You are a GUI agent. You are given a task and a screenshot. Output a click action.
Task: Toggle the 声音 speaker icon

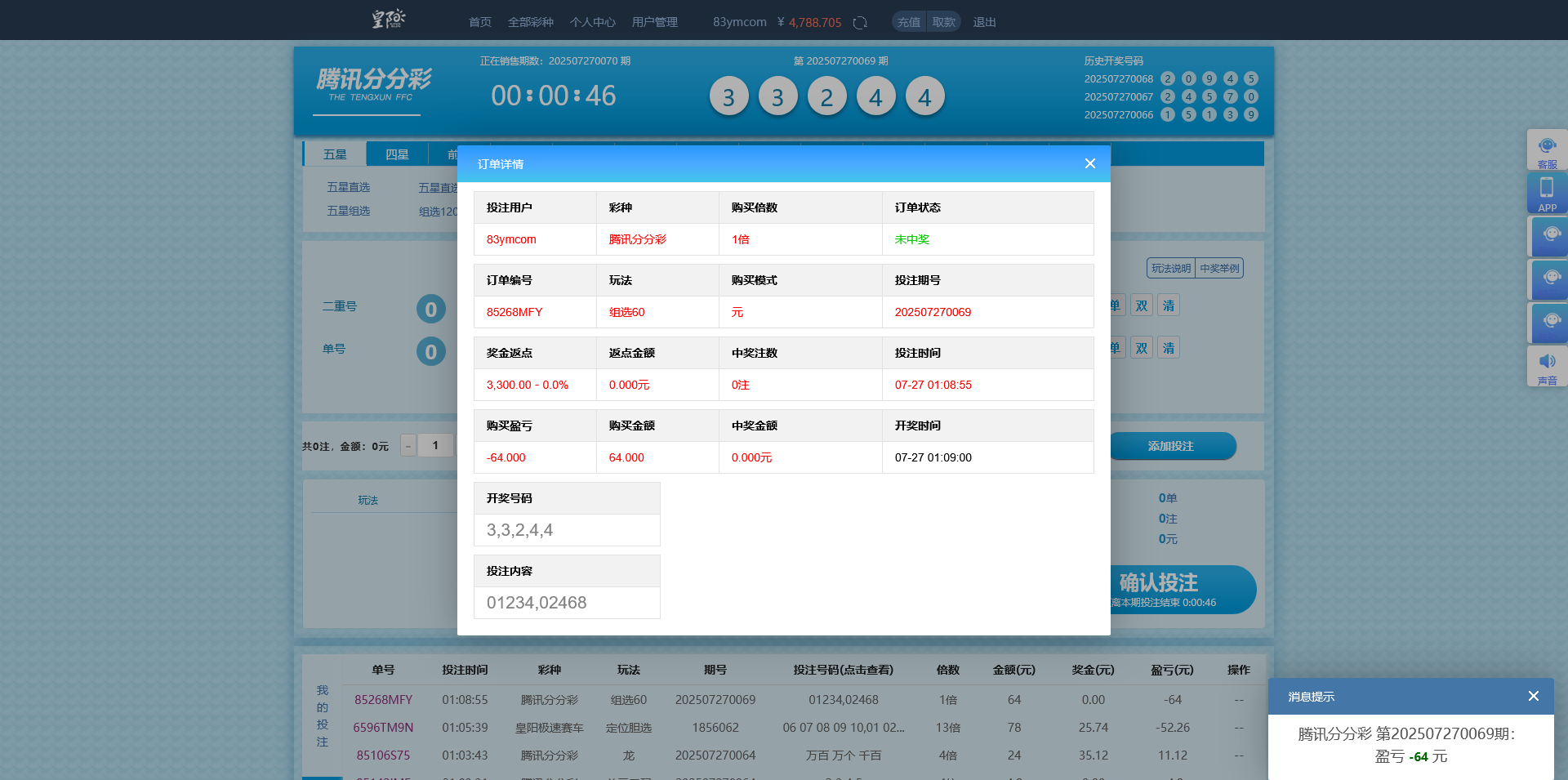(x=1547, y=367)
